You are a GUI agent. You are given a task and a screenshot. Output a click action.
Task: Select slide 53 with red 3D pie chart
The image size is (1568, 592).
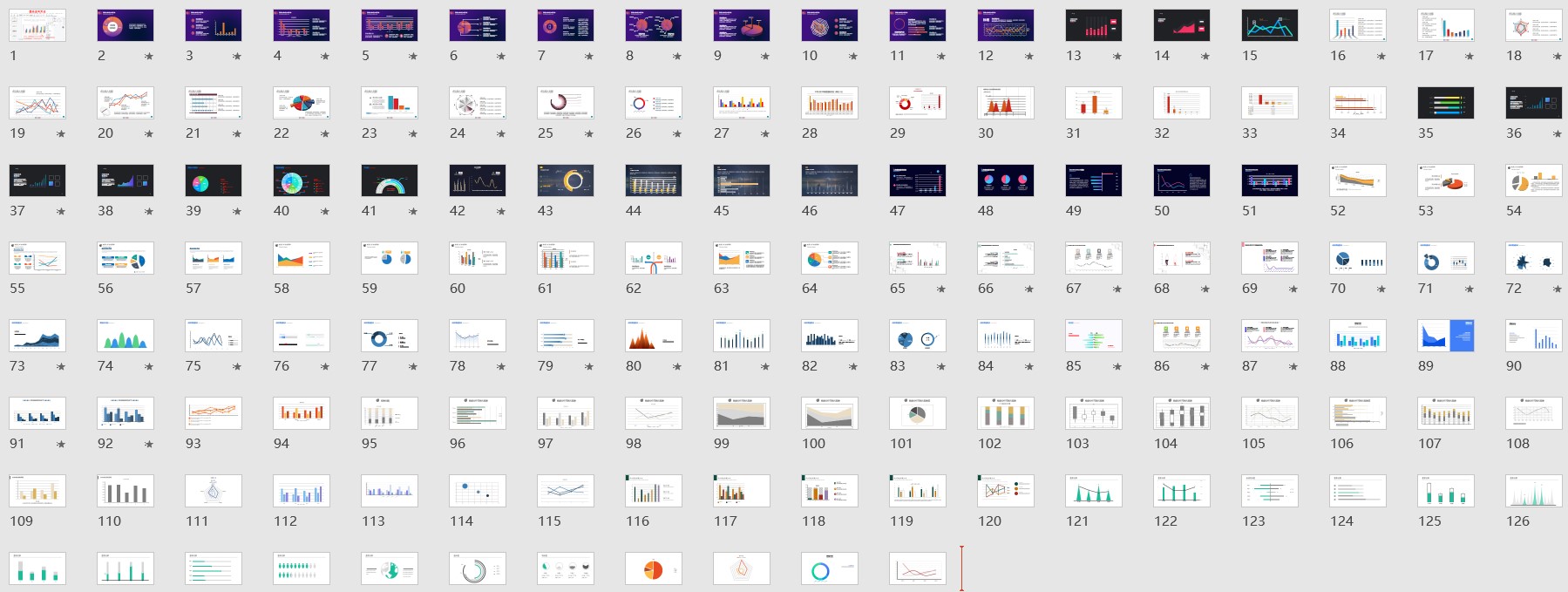tap(1445, 180)
